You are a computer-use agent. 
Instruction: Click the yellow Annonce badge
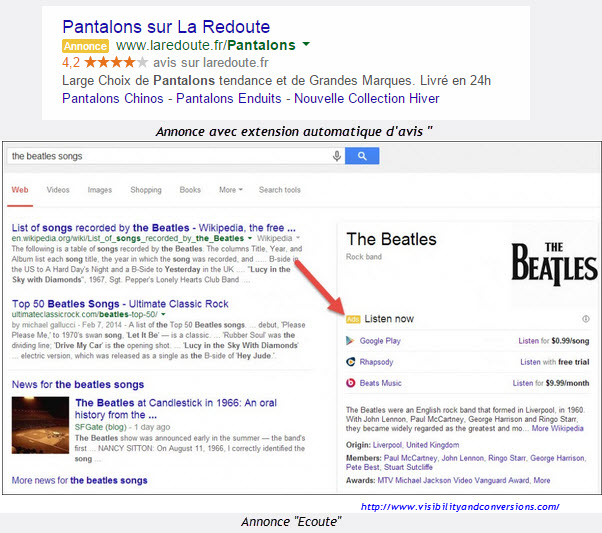(x=85, y=46)
